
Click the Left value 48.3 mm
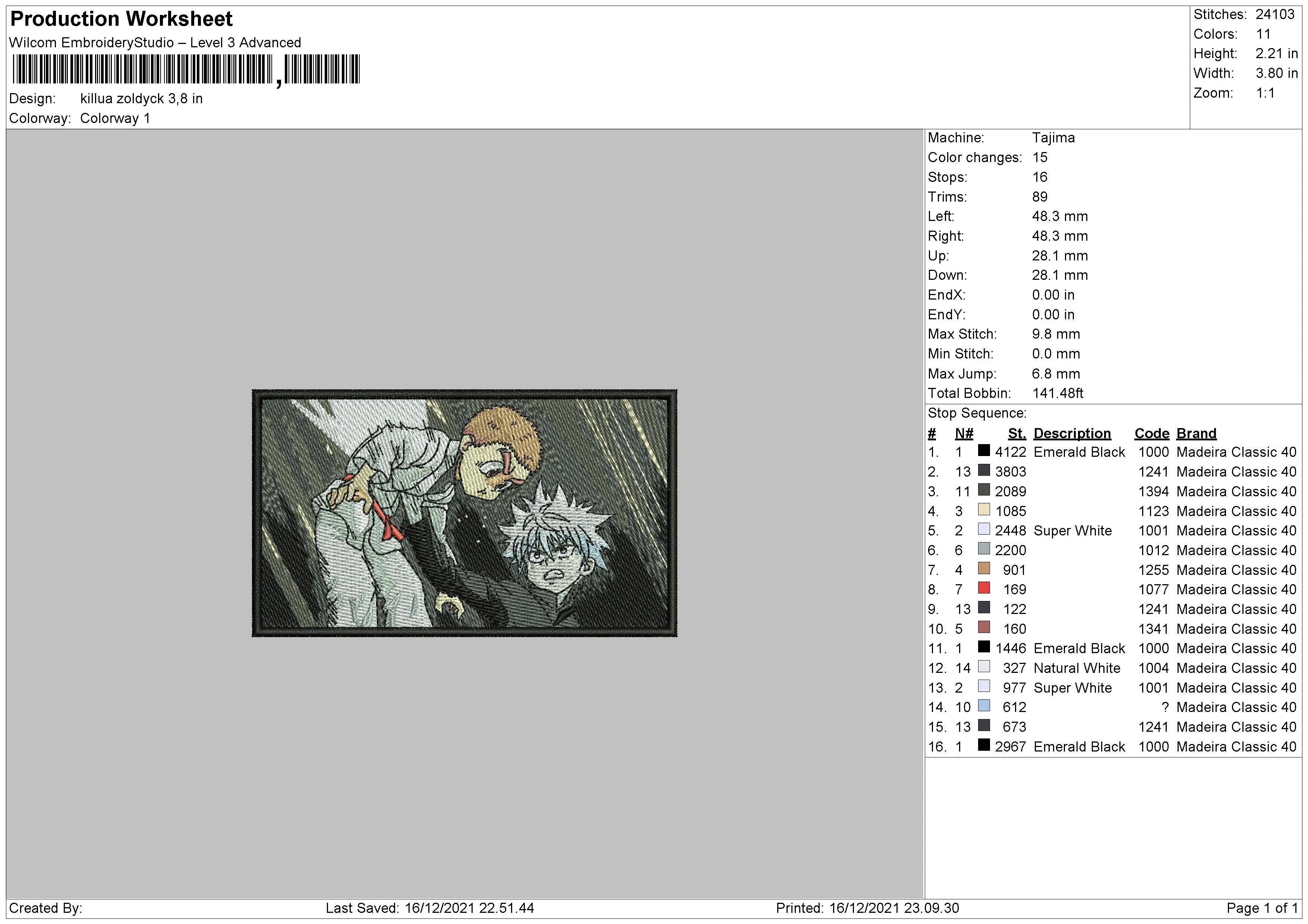[x=1060, y=216]
